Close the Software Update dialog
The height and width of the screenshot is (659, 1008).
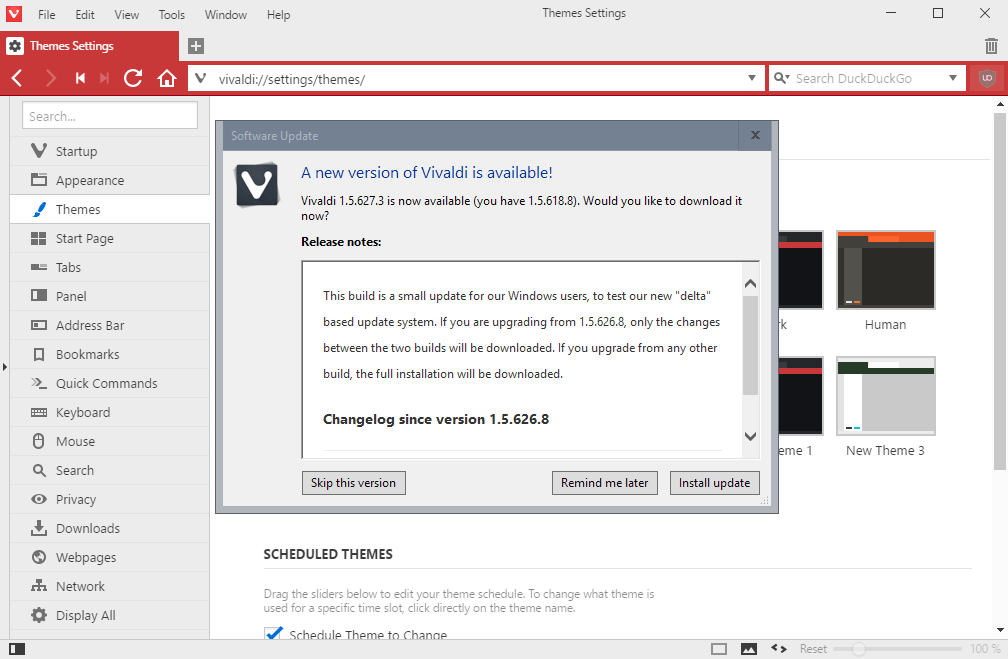pos(755,135)
